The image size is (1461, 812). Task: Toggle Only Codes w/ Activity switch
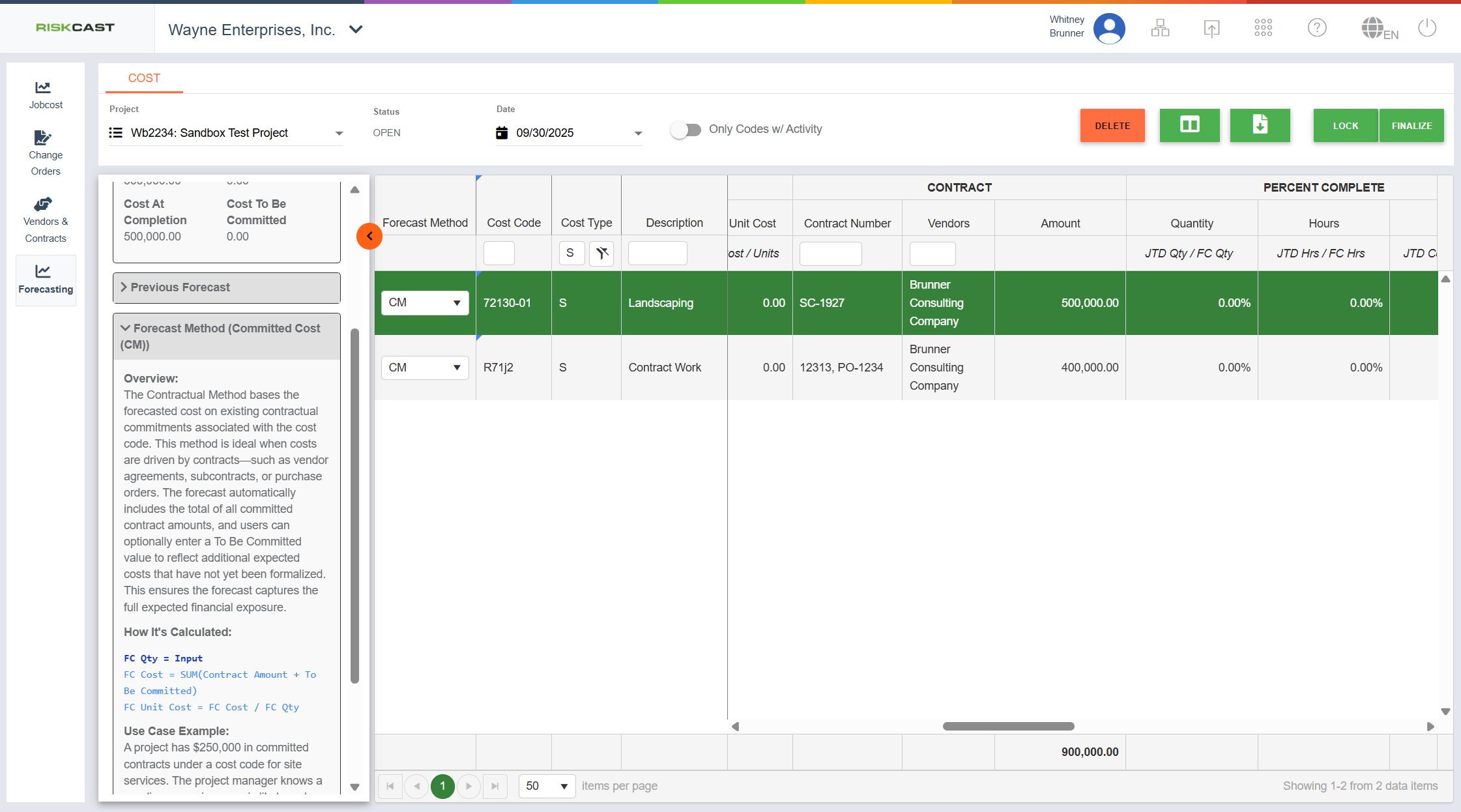pos(686,130)
